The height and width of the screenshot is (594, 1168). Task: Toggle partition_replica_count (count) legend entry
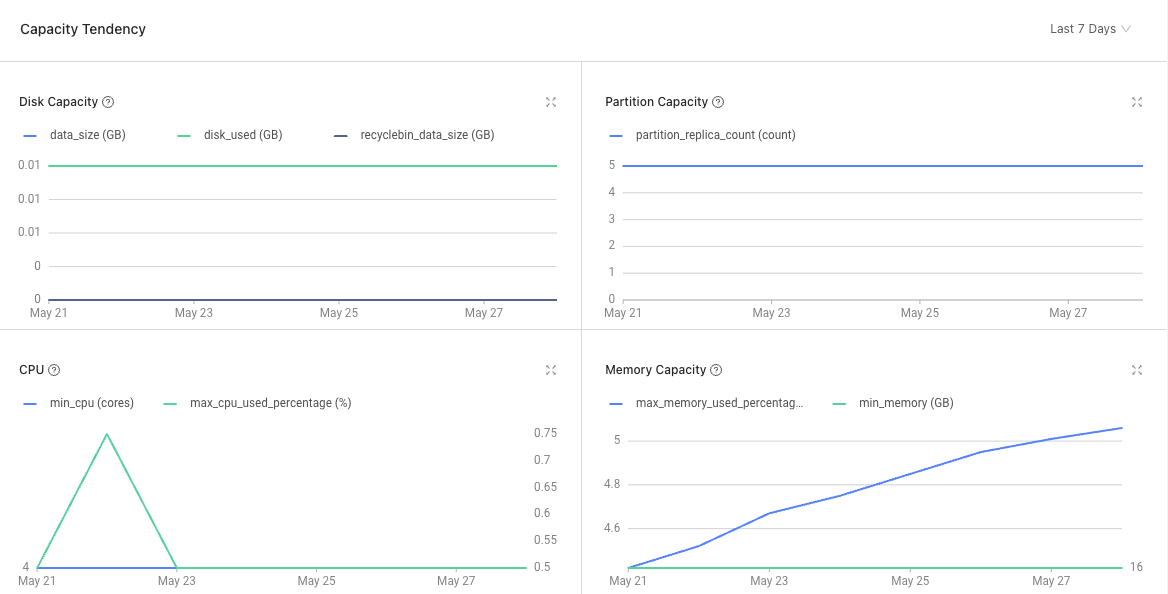tap(702, 136)
